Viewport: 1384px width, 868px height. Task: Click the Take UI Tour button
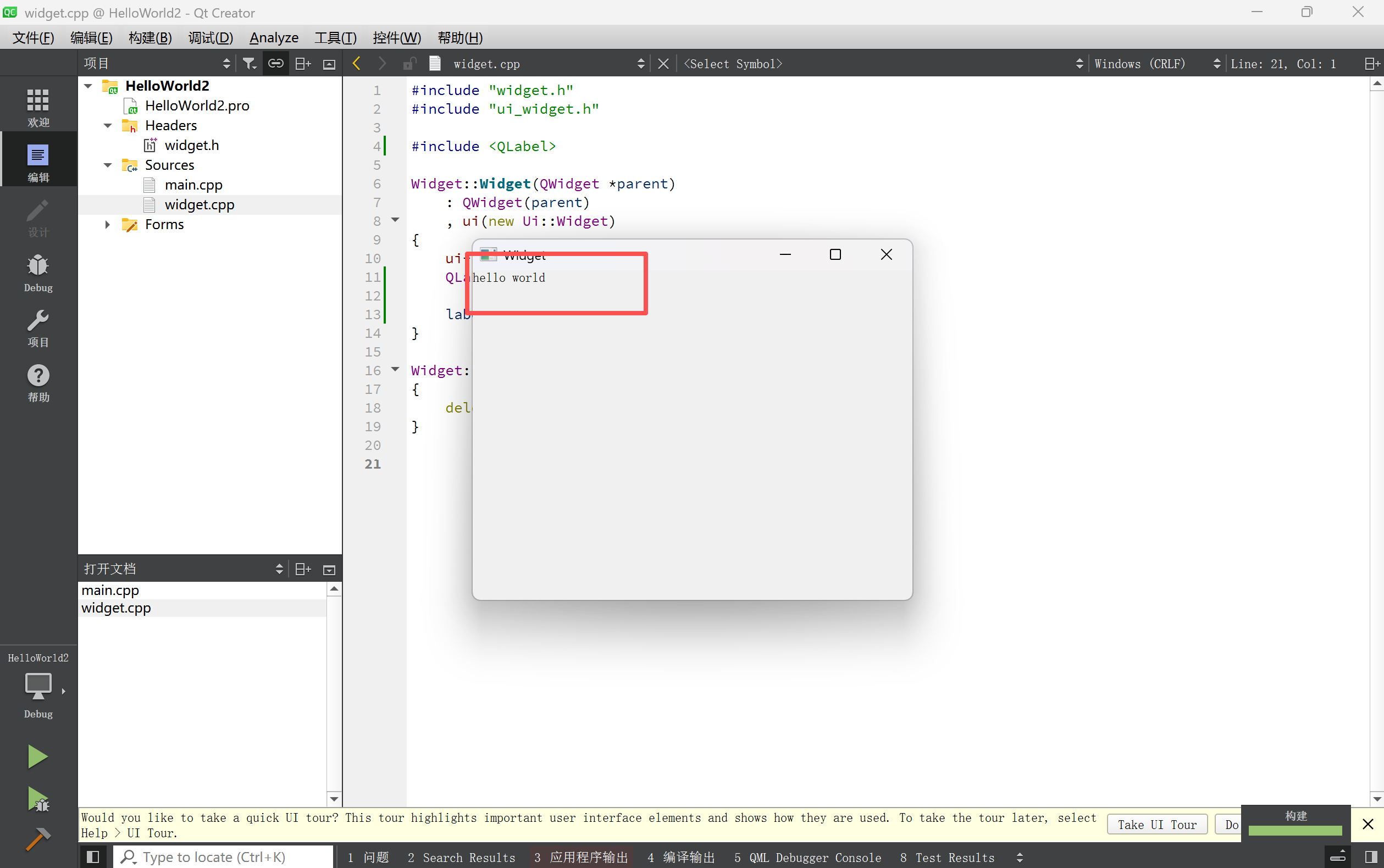pyautogui.click(x=1156, y=825)
